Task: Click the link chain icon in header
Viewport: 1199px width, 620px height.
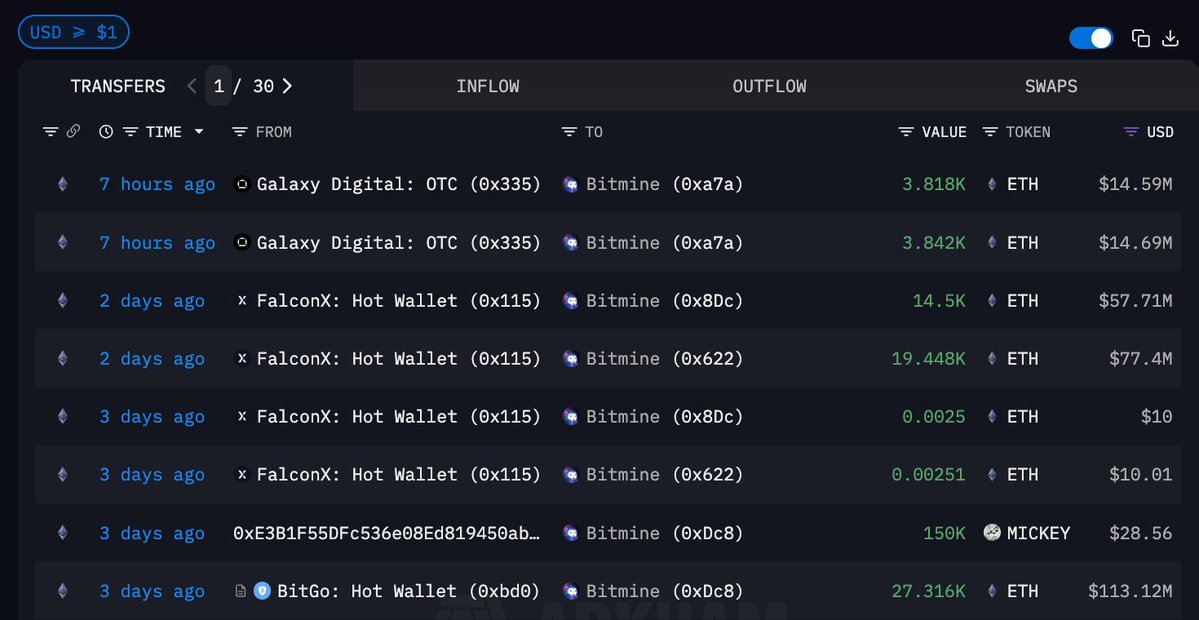Action: (73, 132)
